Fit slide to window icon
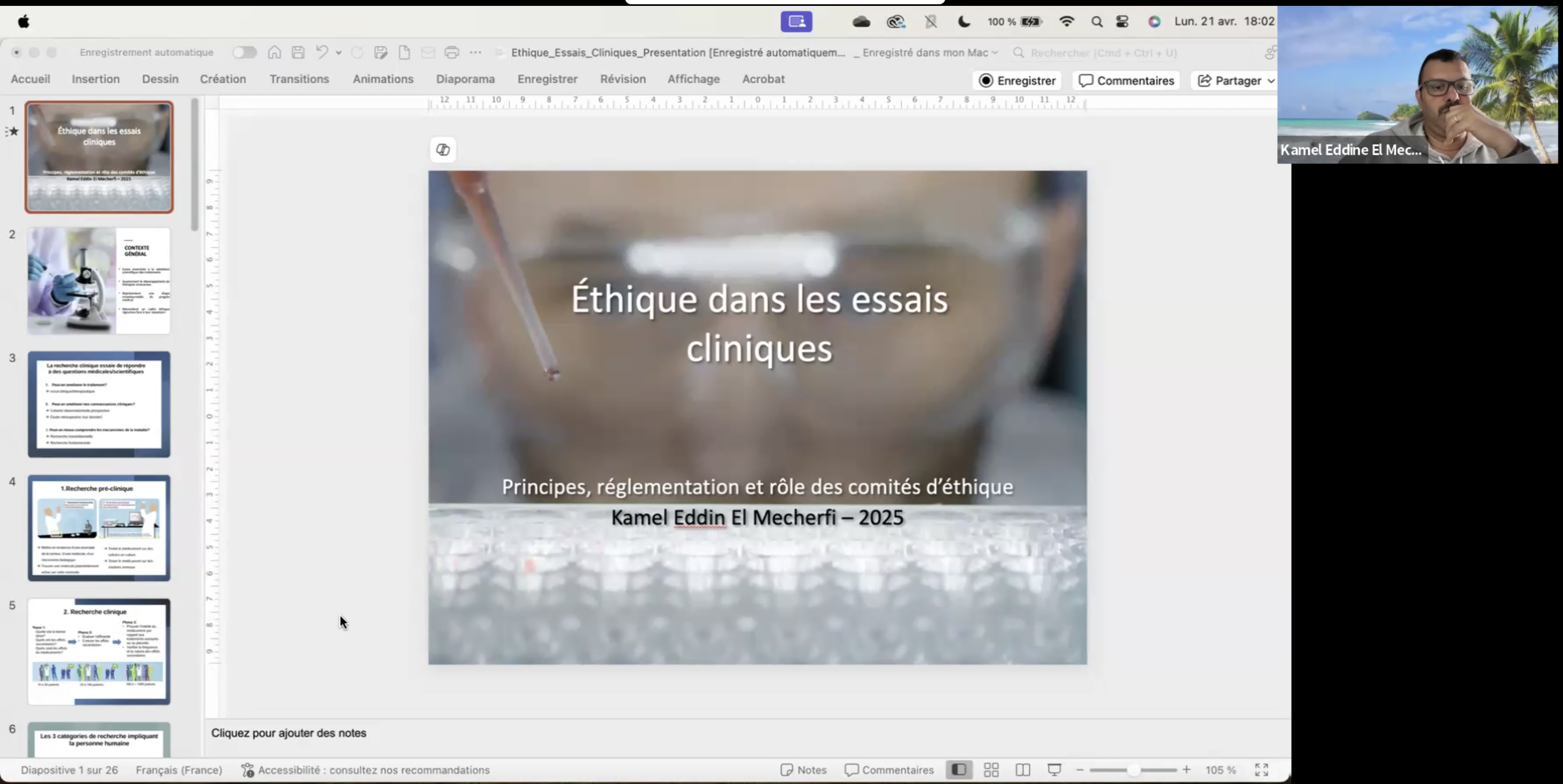1563x784 pixels. tap(1261, 770)
